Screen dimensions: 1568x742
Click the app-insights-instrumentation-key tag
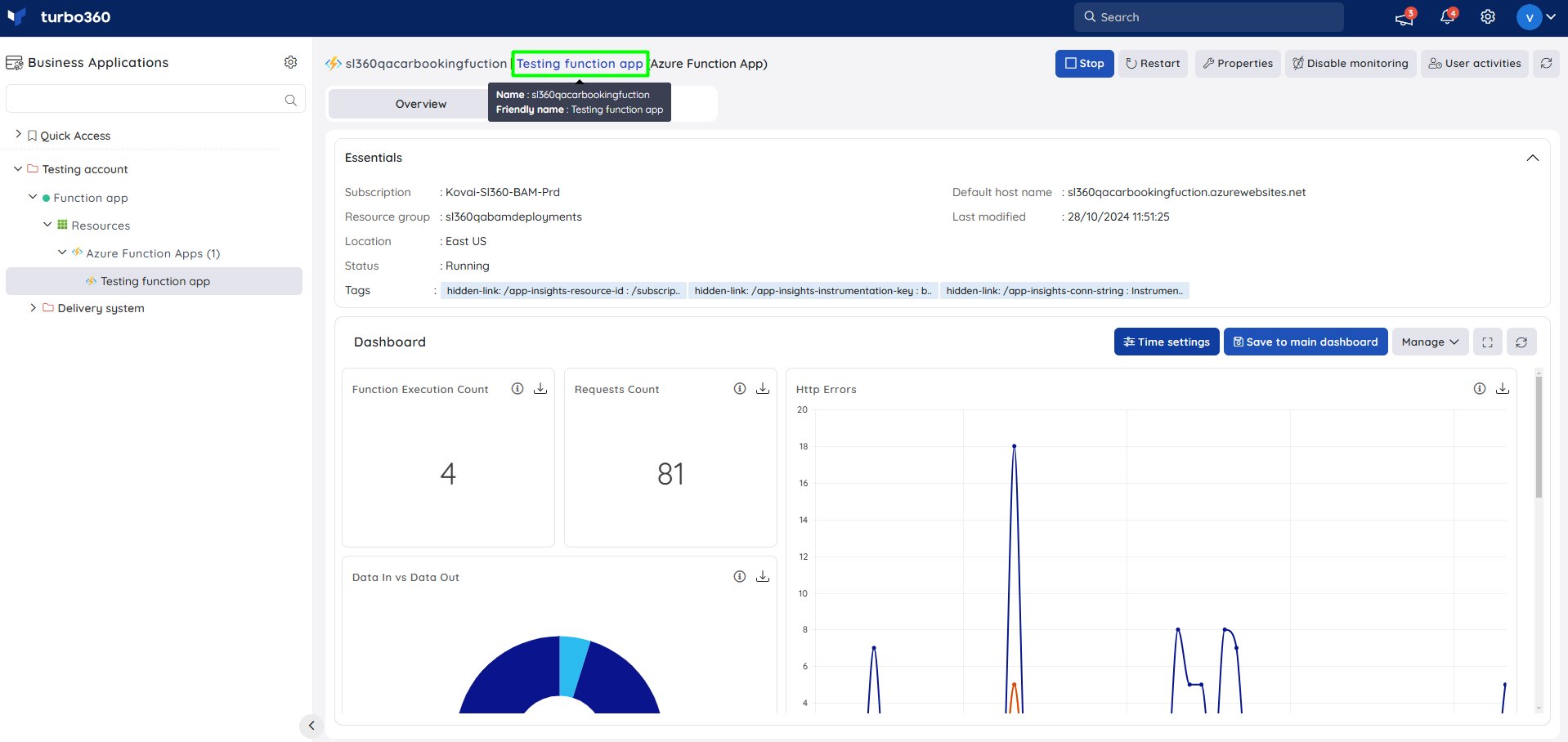813,291
